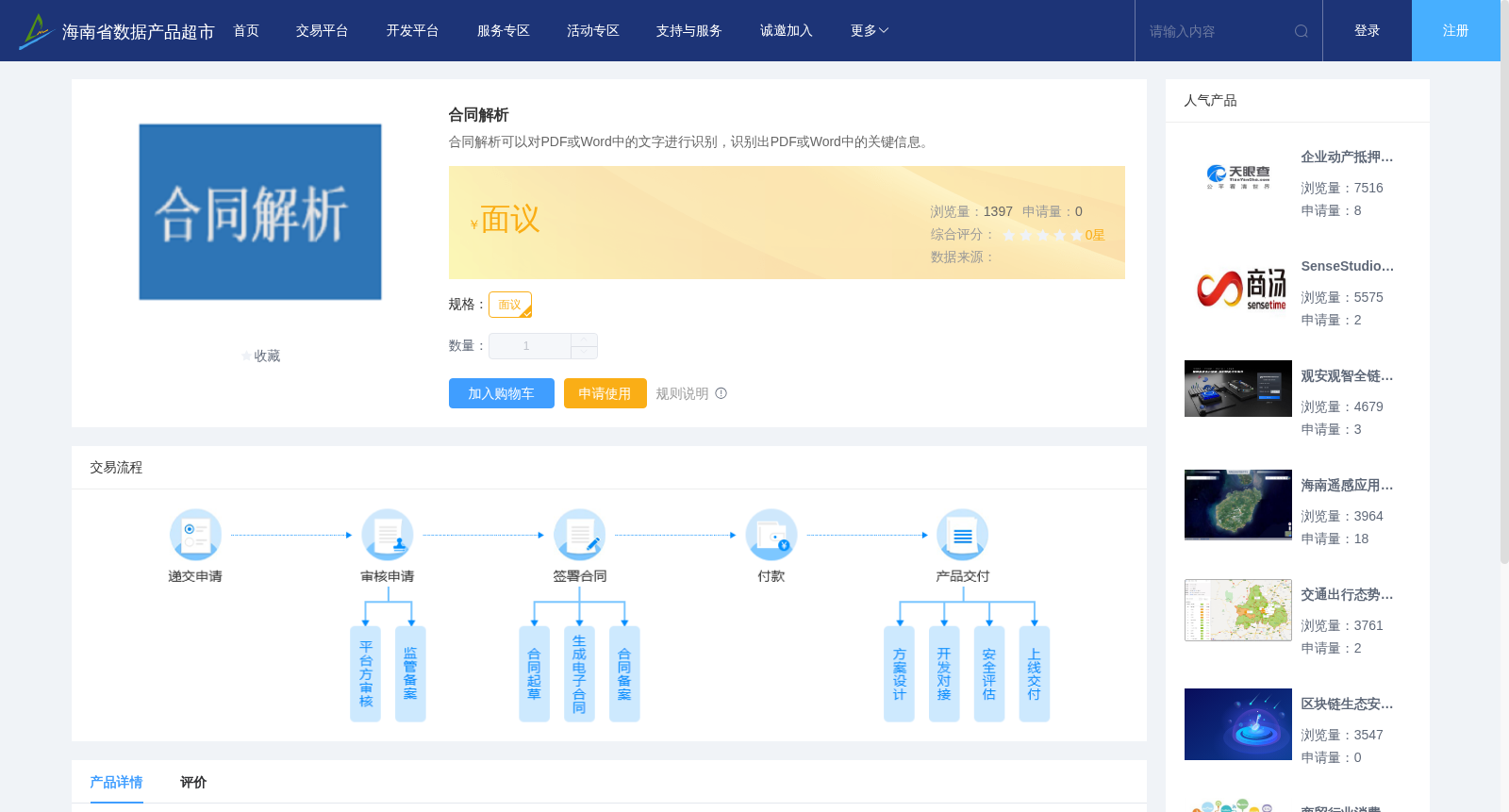Image resolution: width=1509 pixels, height=812 pixels.
Task: Click the 面议 price text
Action: click(510, 219)
